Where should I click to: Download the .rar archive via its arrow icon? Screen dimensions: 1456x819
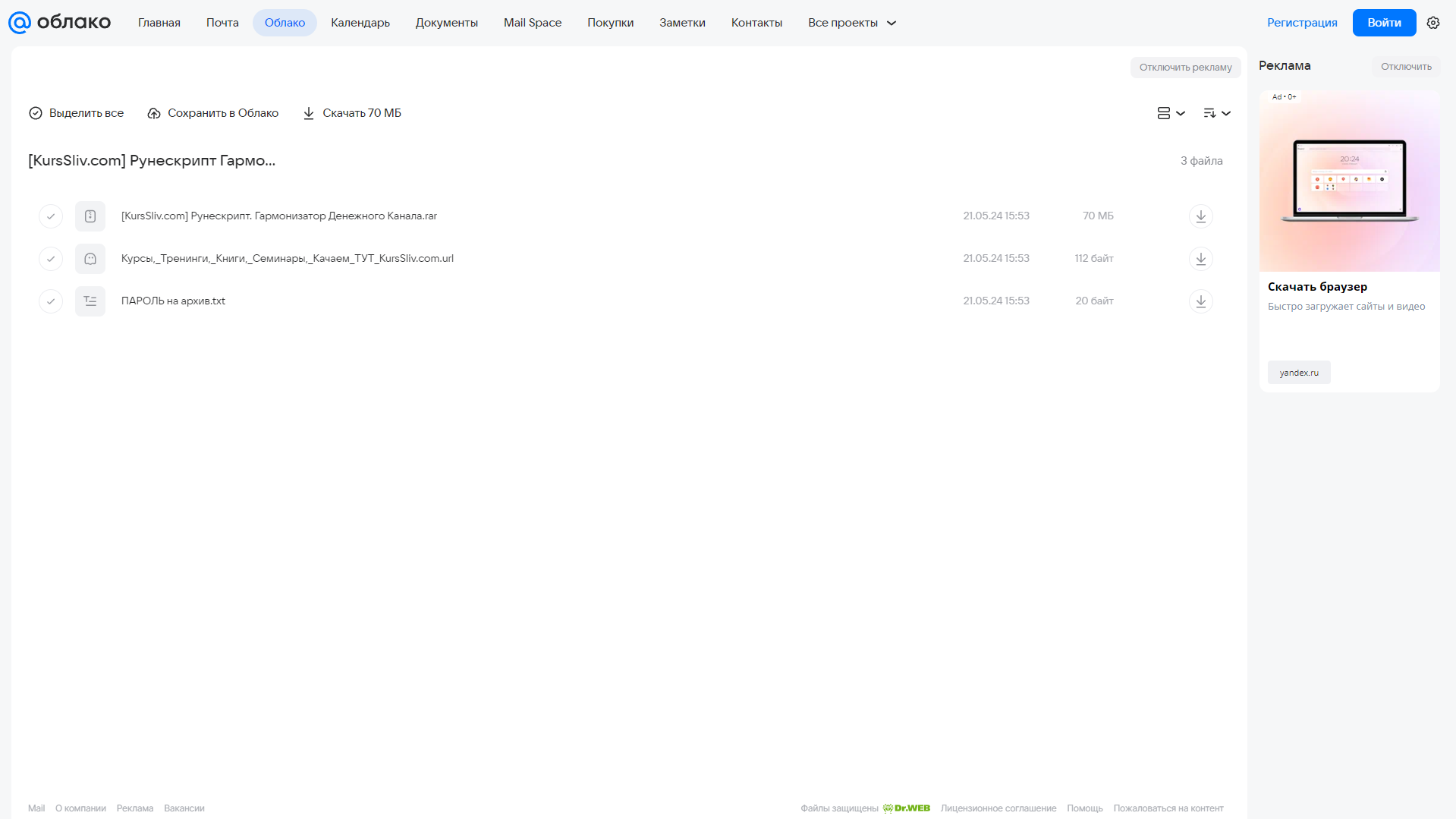[1200, 216]
